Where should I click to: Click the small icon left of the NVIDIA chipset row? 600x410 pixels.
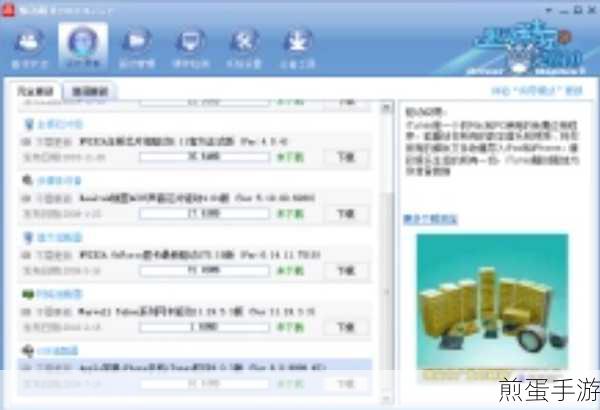pyautogui.click(x=26, y=142)
